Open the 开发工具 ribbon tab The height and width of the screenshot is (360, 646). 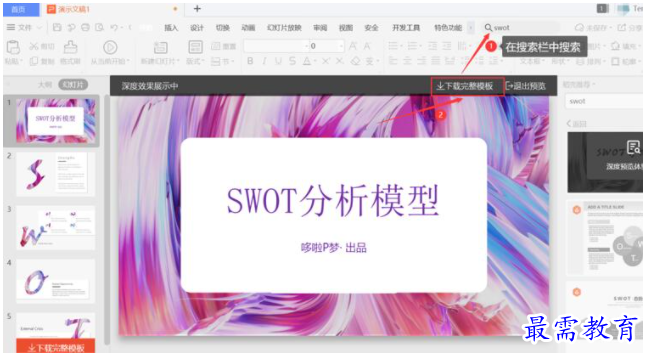406,28
